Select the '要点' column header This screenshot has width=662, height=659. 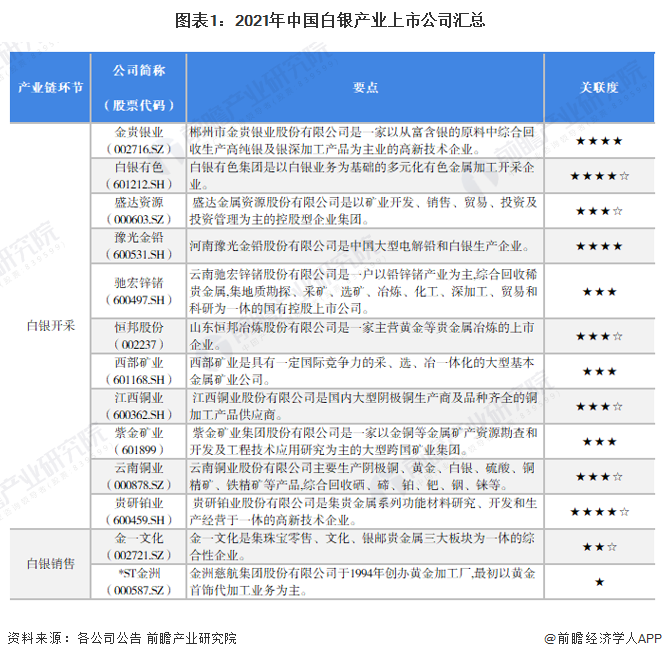(365, 87)
